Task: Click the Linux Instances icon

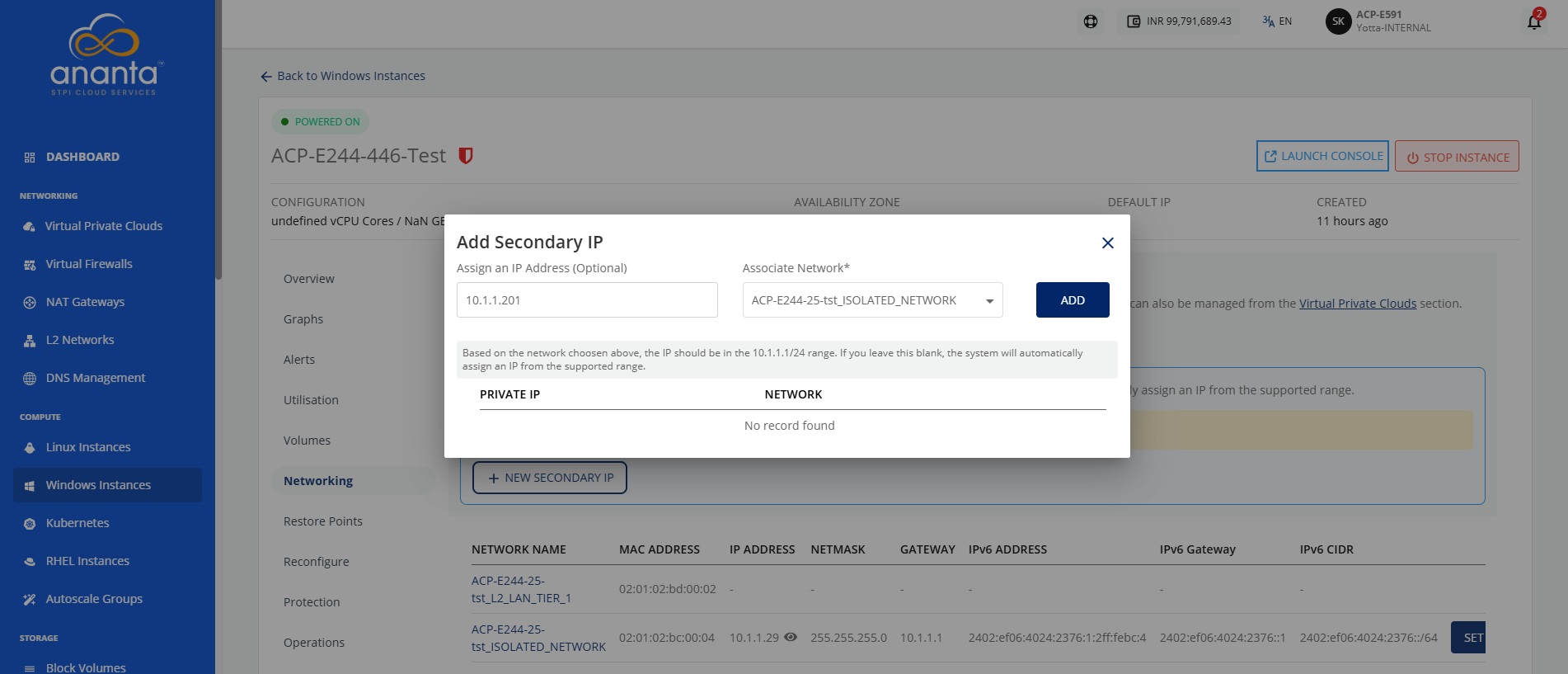Action: point(30,447)
